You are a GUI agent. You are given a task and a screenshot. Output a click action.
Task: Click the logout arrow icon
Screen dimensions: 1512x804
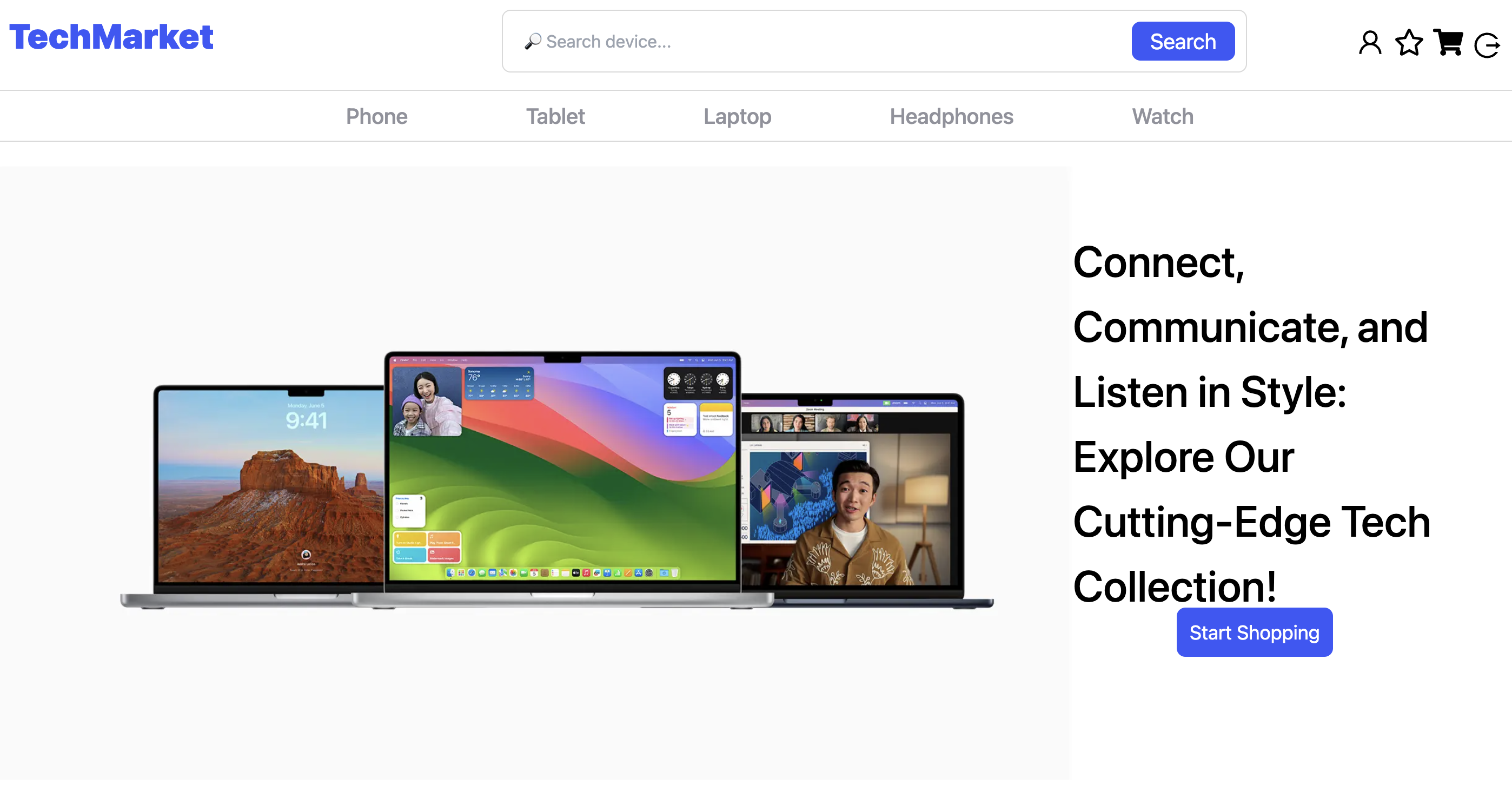click(x=1487, y=45)
